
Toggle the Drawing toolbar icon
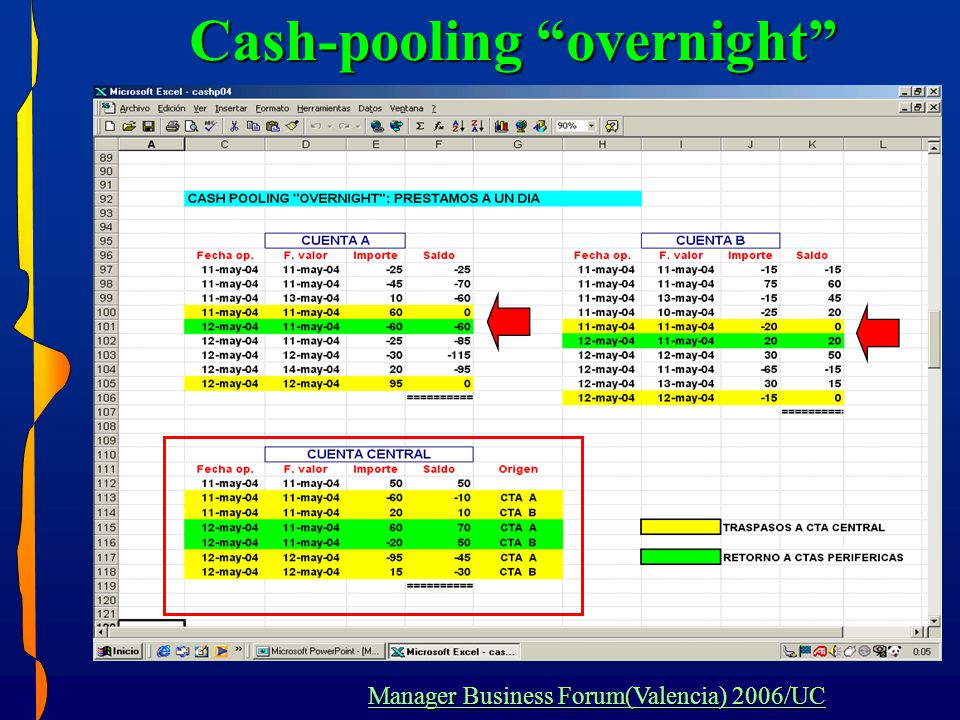[x=540, y=126]
